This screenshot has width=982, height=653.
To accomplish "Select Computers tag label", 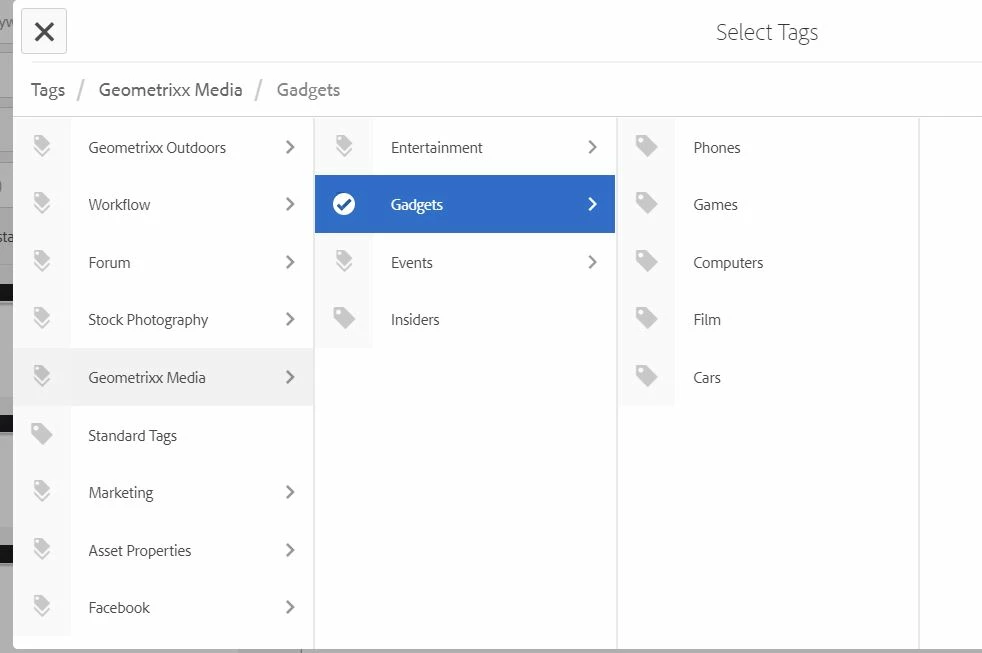I will pos(728,263).
